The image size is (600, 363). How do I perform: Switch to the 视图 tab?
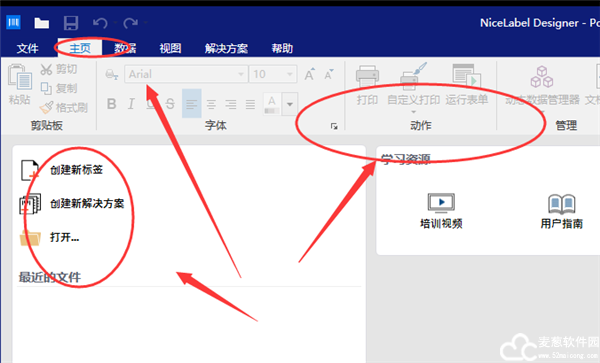(x=170, y=48)
